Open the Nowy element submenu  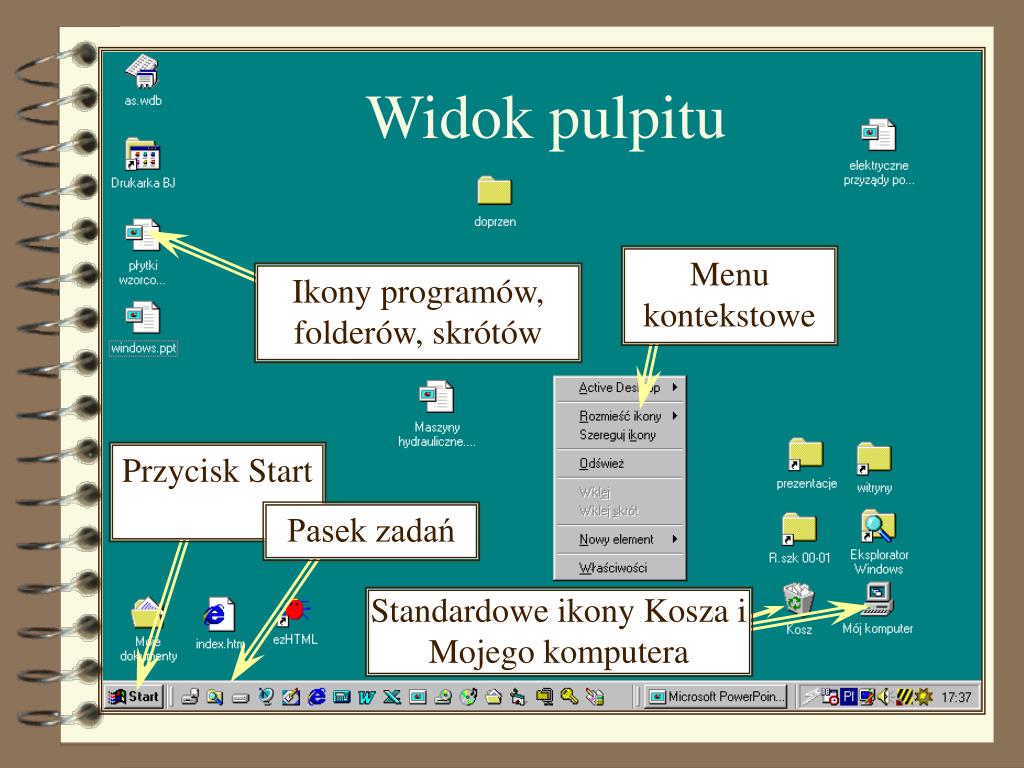pos(620,539)
